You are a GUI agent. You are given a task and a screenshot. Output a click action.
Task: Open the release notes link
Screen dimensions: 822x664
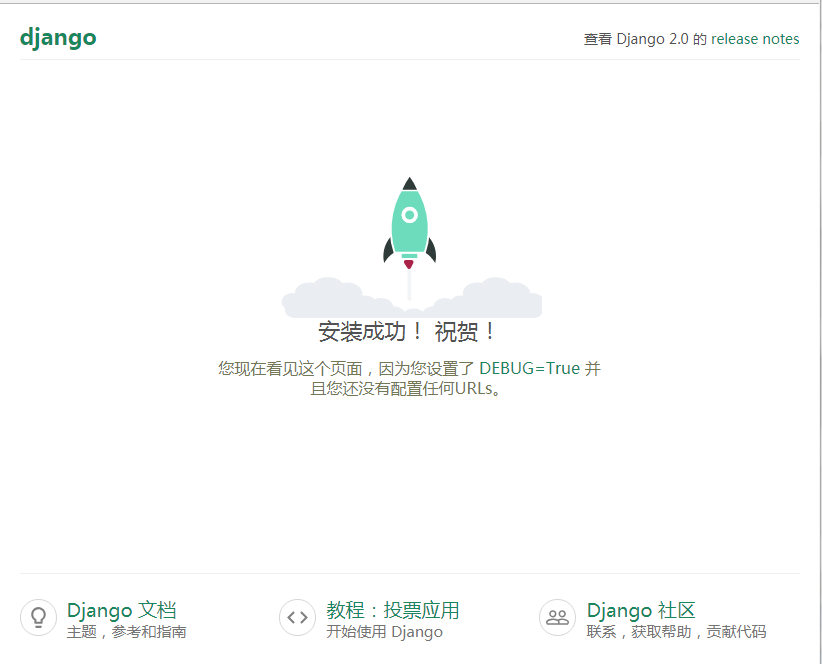tap(755, 39)
